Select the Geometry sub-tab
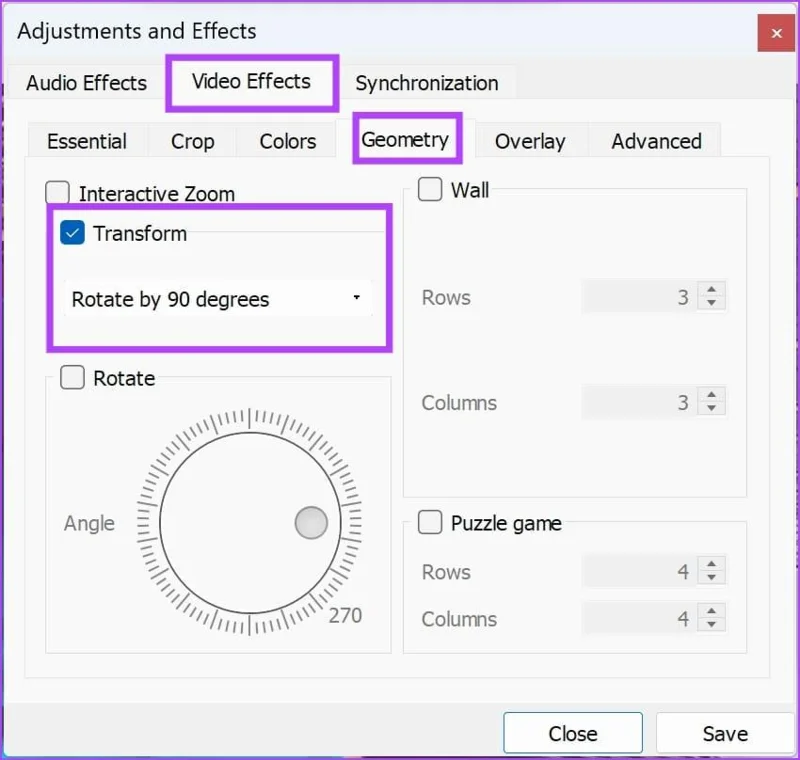Screen dimensions: 800x760 (405, 139)
